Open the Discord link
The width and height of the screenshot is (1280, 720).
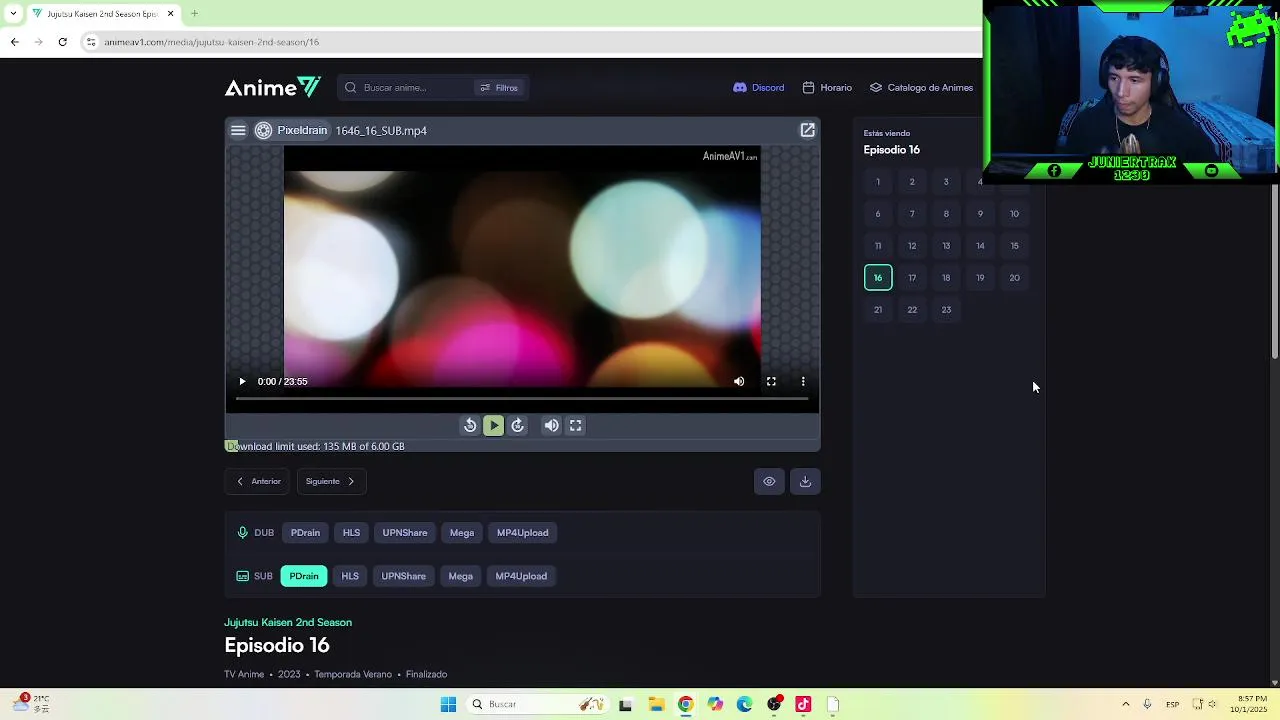pyautogui.click(x=759, y=88)
